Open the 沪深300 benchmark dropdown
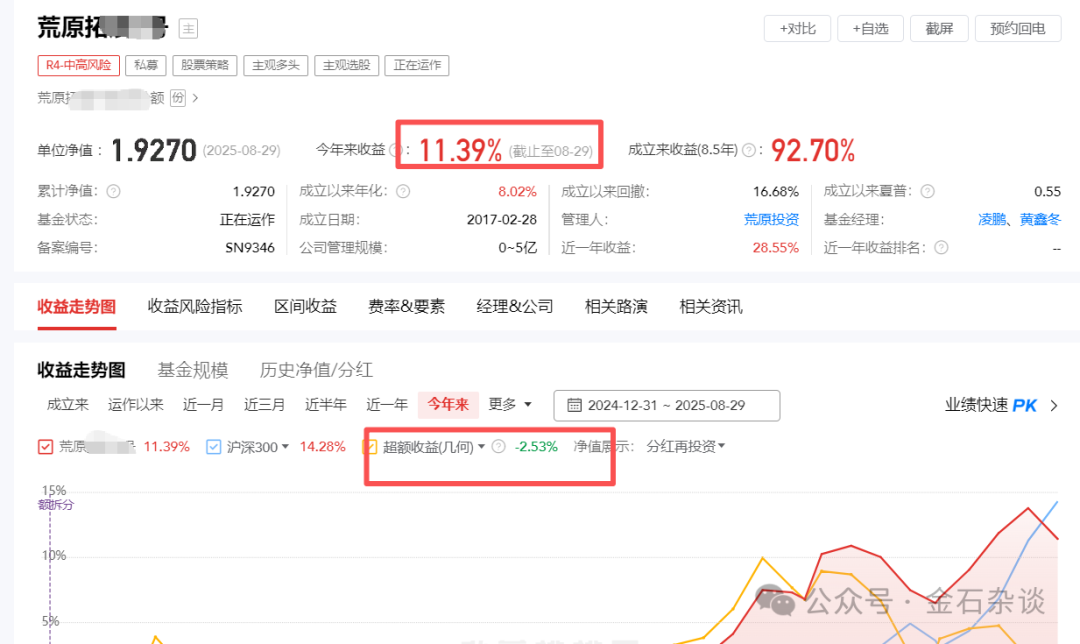 [285, 446]
